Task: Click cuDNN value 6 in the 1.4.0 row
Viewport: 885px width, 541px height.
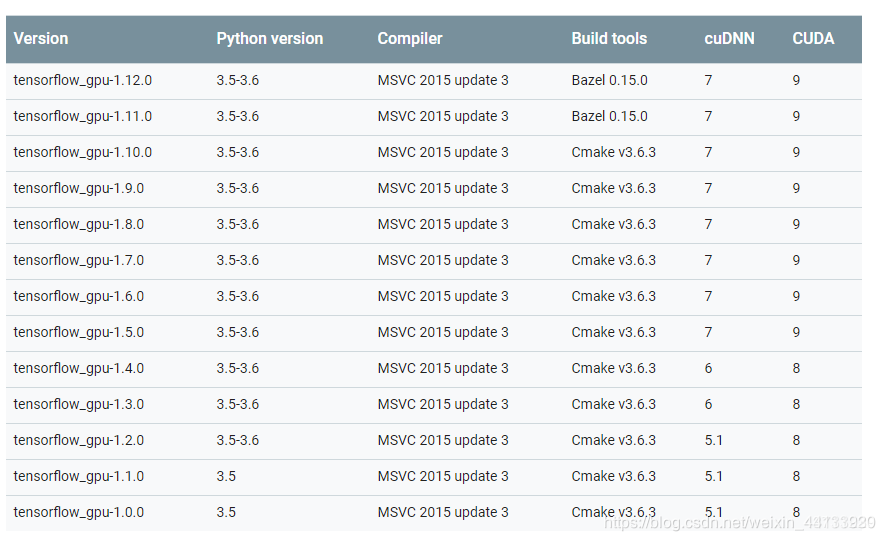Action: tap(708, 368)
